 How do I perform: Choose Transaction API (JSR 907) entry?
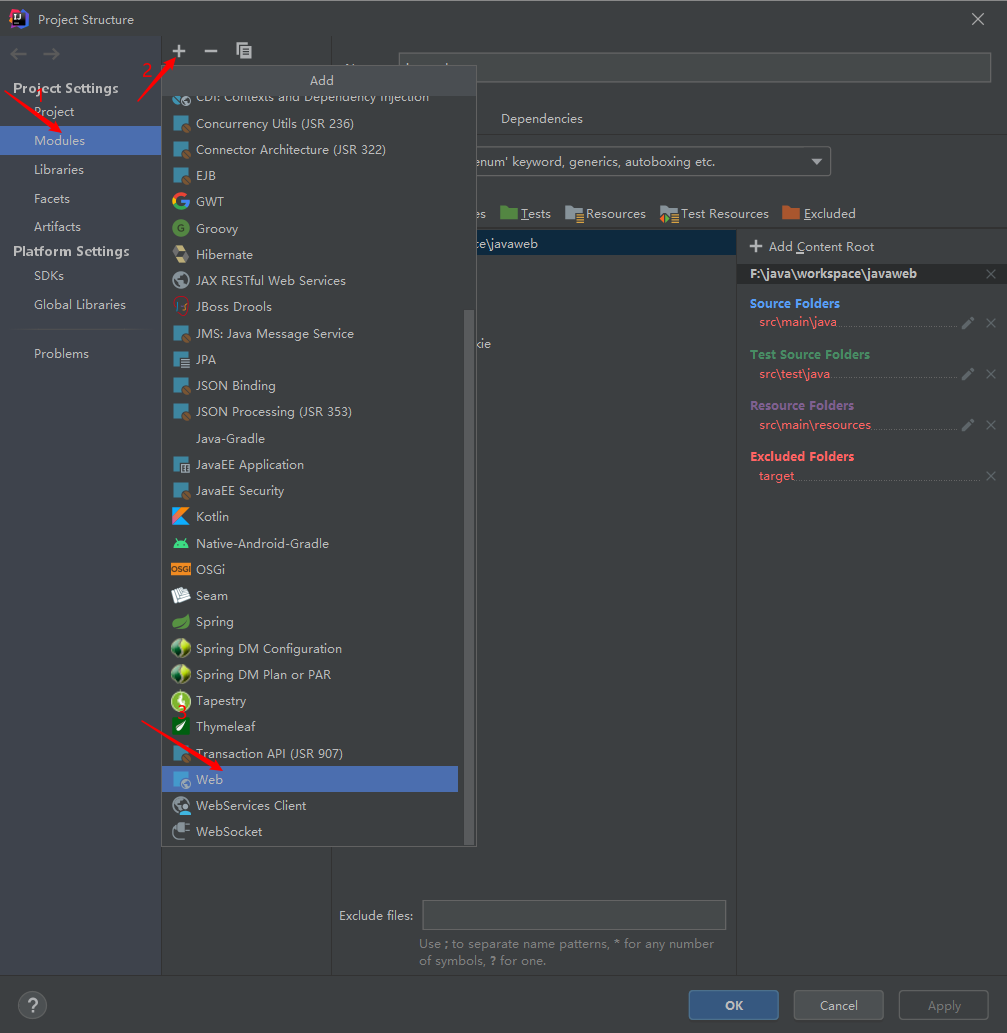[310, 753]
